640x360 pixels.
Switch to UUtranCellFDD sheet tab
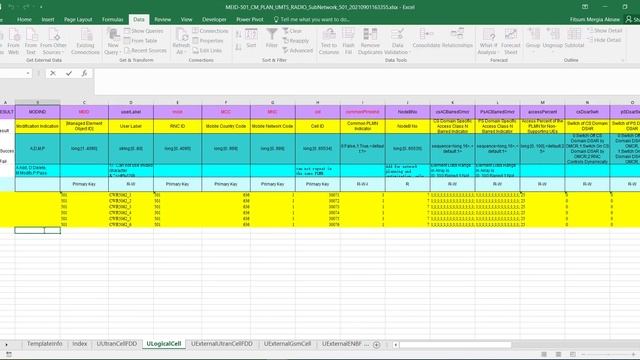coord(117,344)
